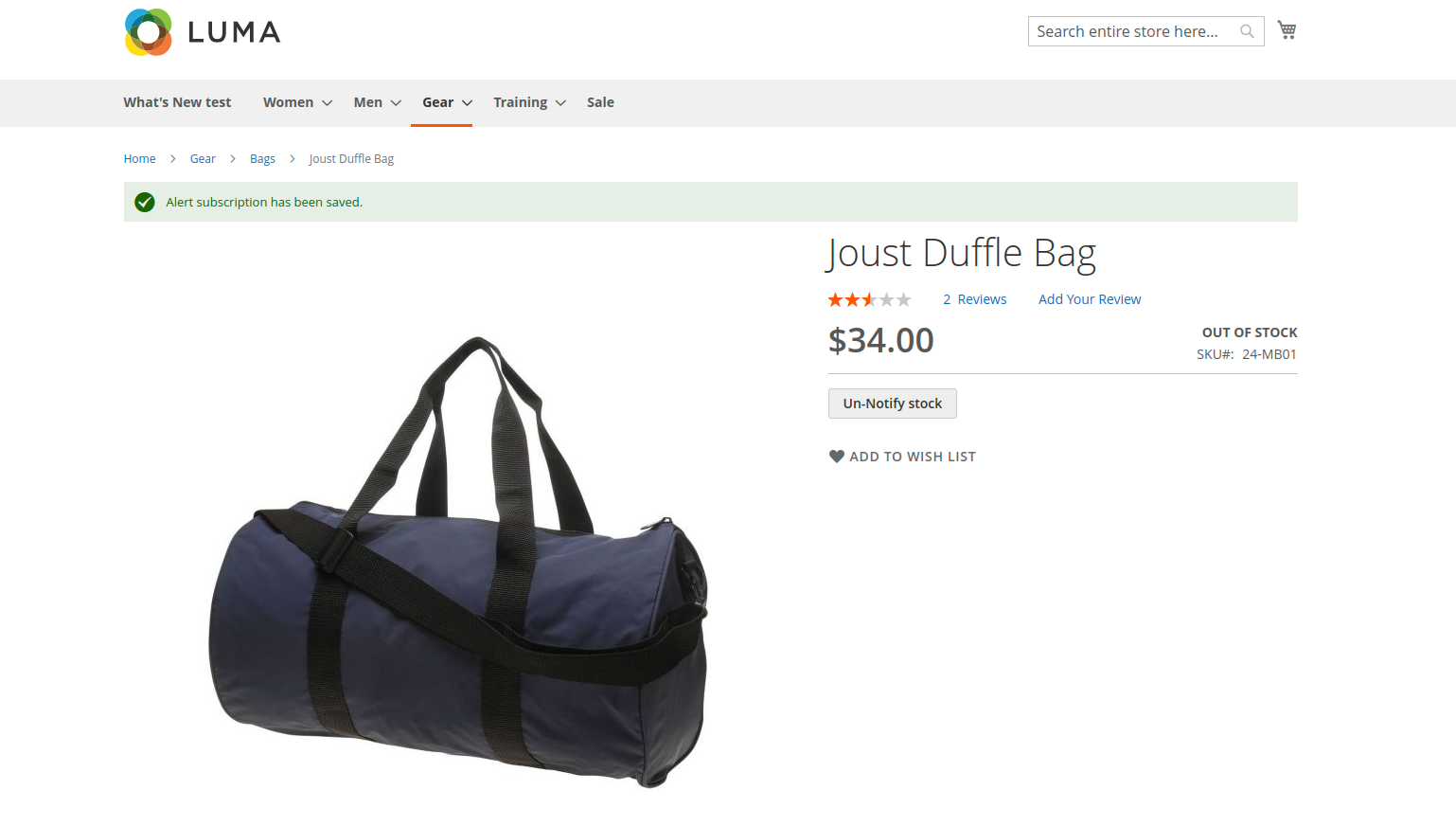Click the star rating summary
The image size is (1456, 826).
point(870,299)
